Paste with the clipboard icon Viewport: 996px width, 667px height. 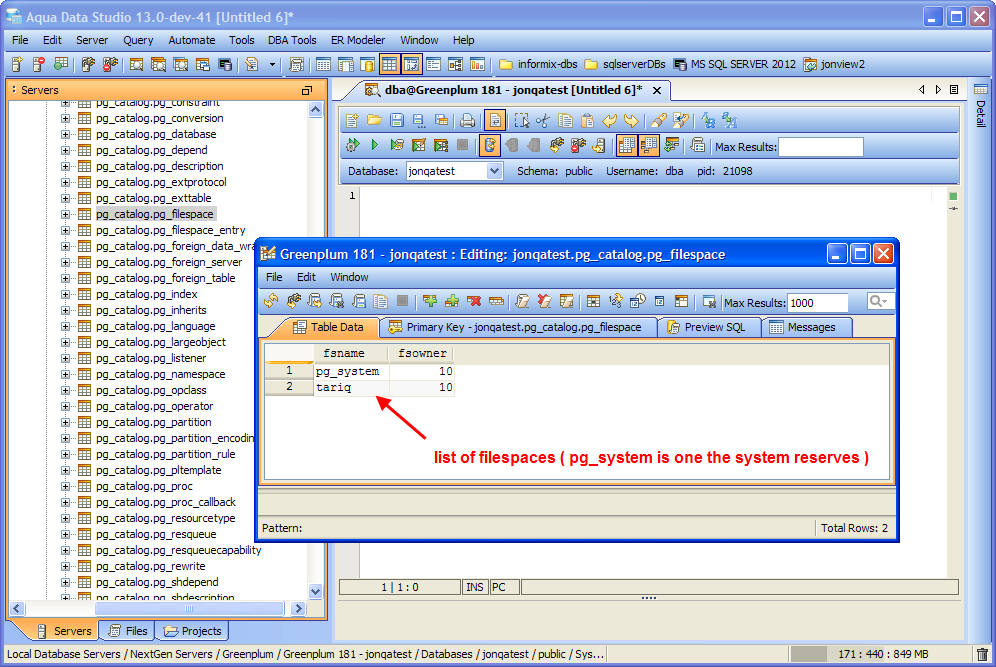(588, 120)
